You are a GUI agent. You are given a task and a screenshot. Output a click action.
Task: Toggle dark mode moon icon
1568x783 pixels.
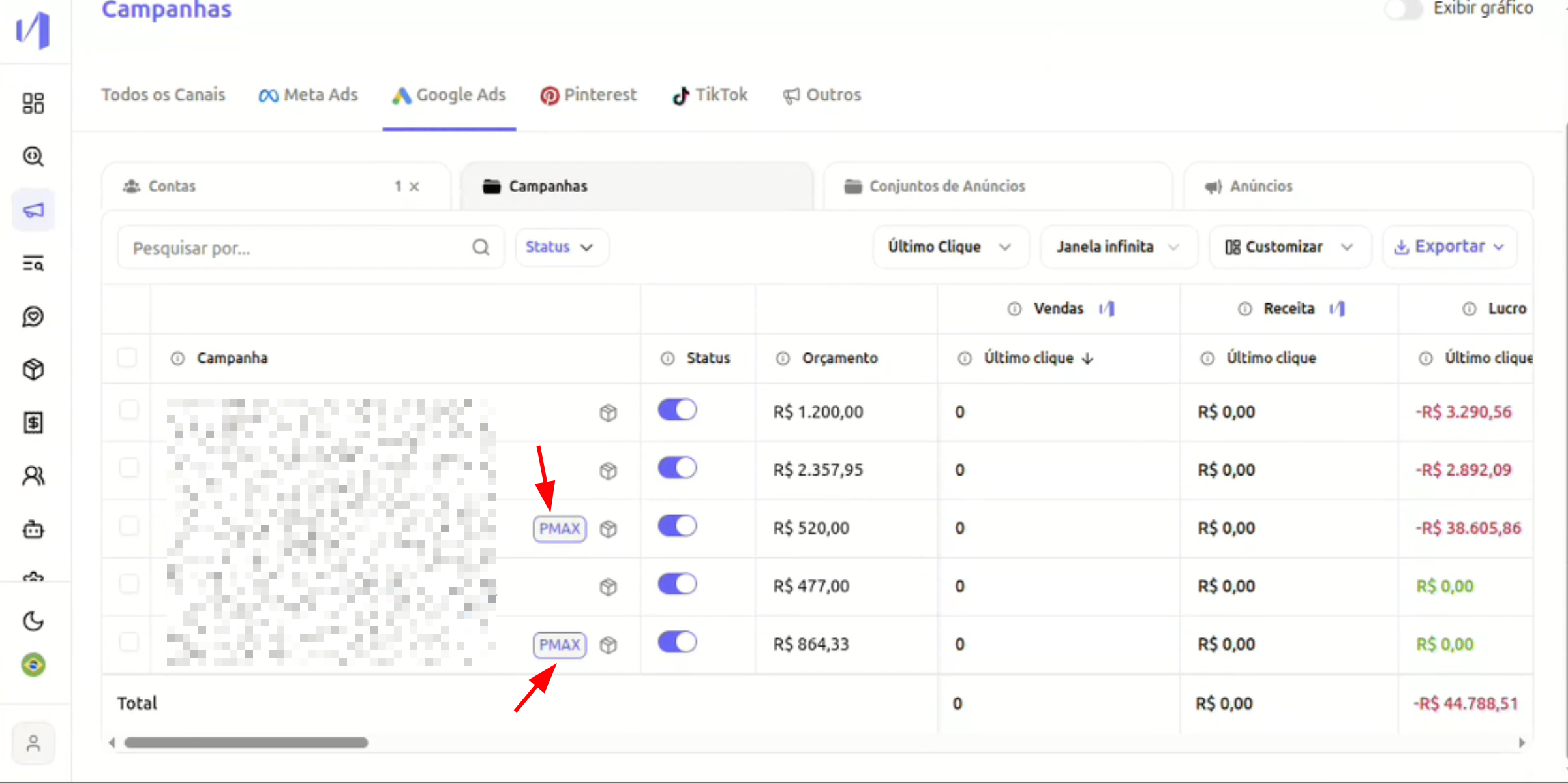click(x=33, y=621)
